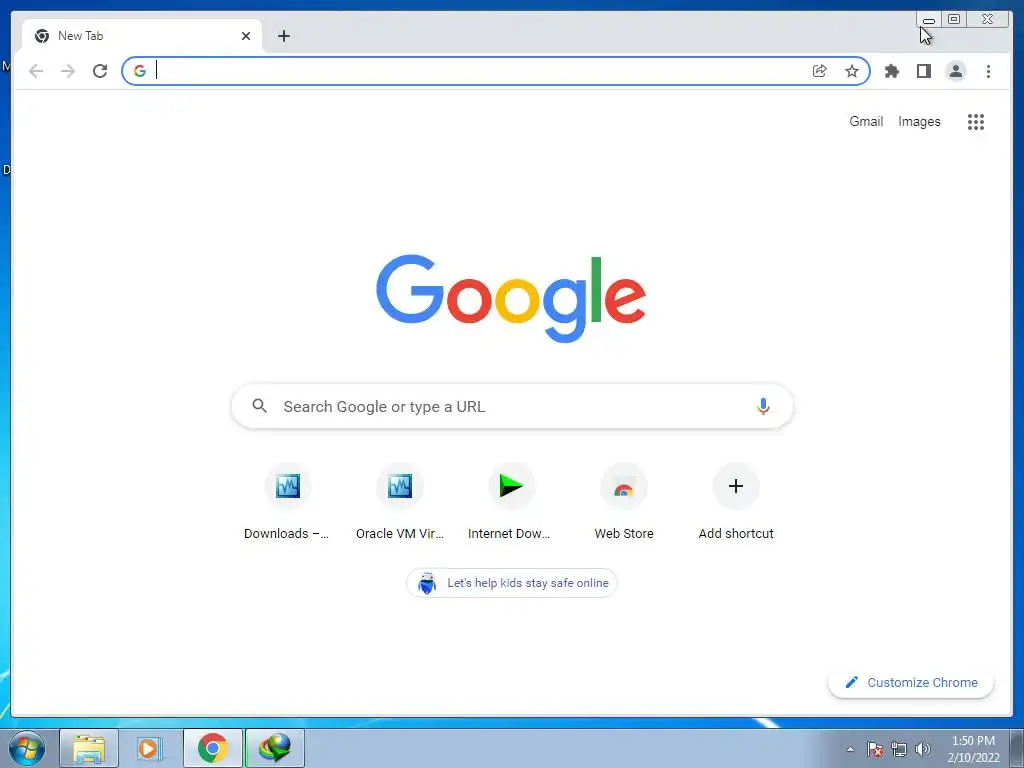Open the profile avatar icon
The height and width of the screenshot is (768, 1024).
click(955, 71)
